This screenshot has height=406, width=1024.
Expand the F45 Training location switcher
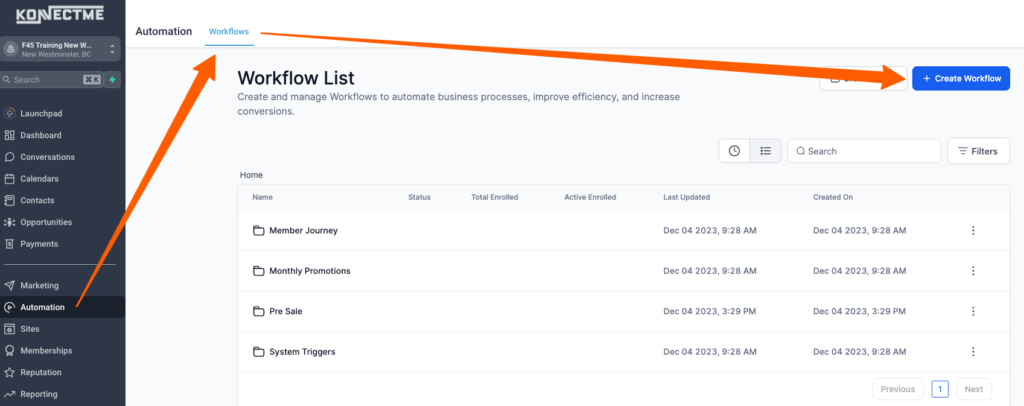click(61, 49)
